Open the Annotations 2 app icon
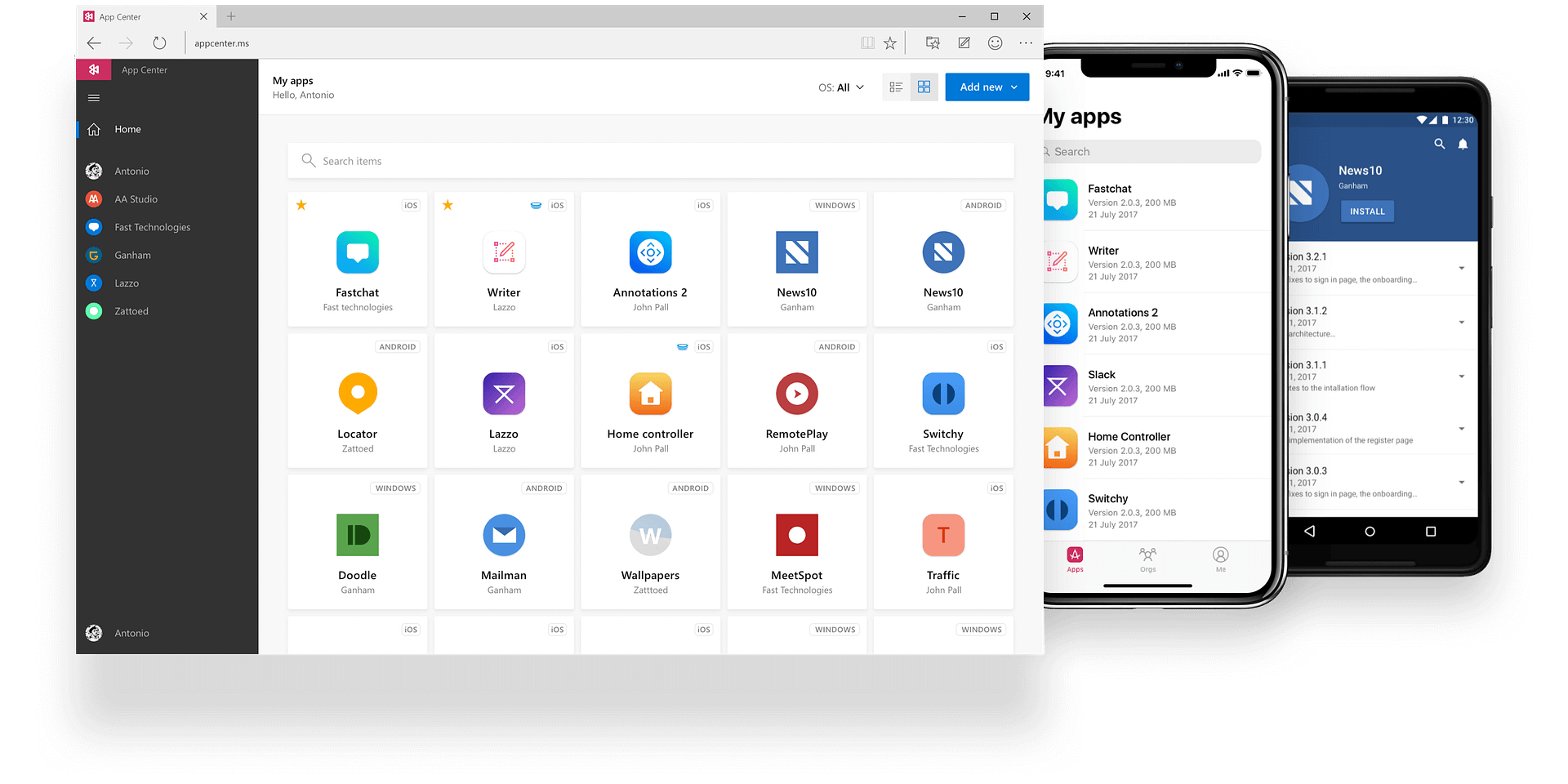Screen dimensions: 1568x784 point(651,252)
